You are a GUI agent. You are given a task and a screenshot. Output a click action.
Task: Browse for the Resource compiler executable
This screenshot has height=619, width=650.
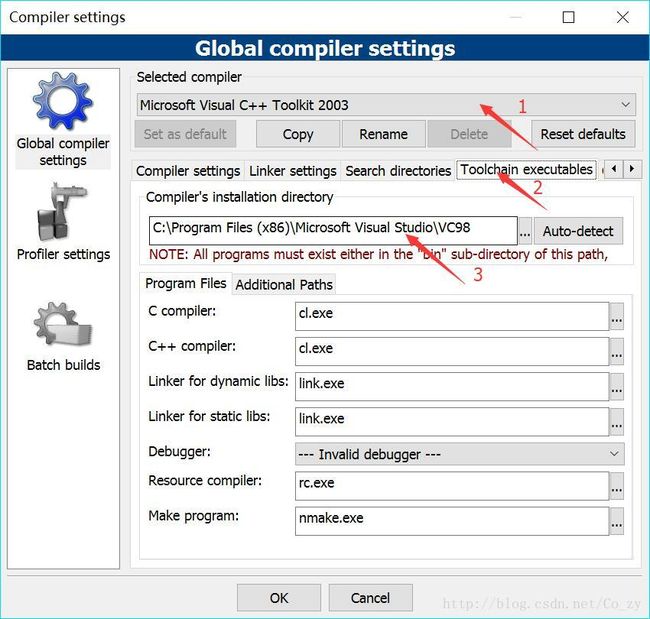[616, 486]
